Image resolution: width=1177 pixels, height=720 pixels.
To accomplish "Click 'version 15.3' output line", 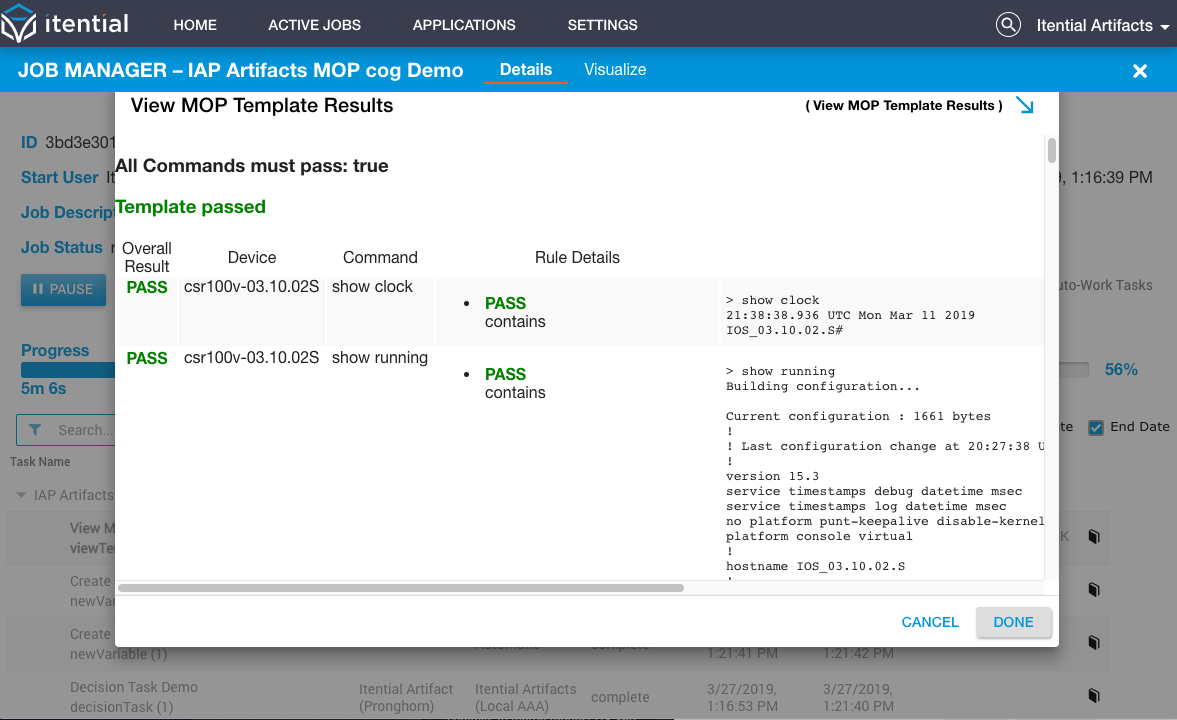I will point(772,476).
